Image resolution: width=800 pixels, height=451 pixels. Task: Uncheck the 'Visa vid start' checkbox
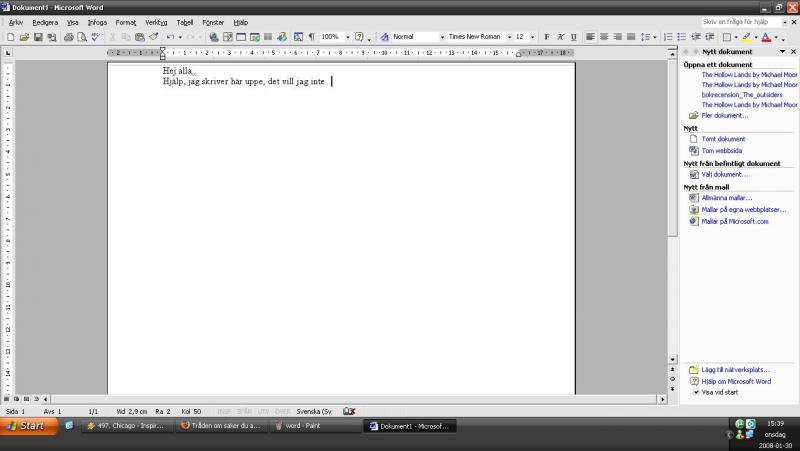(x=696, y=392)
